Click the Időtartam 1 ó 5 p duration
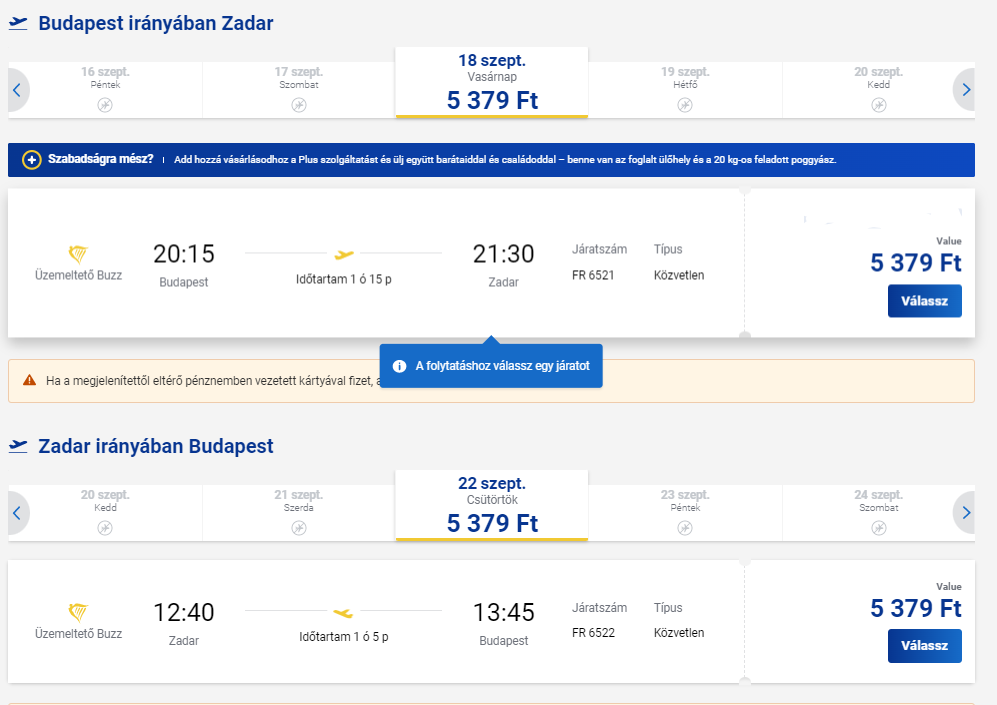This screenshot has width=997, height=705. click(343, 637)
